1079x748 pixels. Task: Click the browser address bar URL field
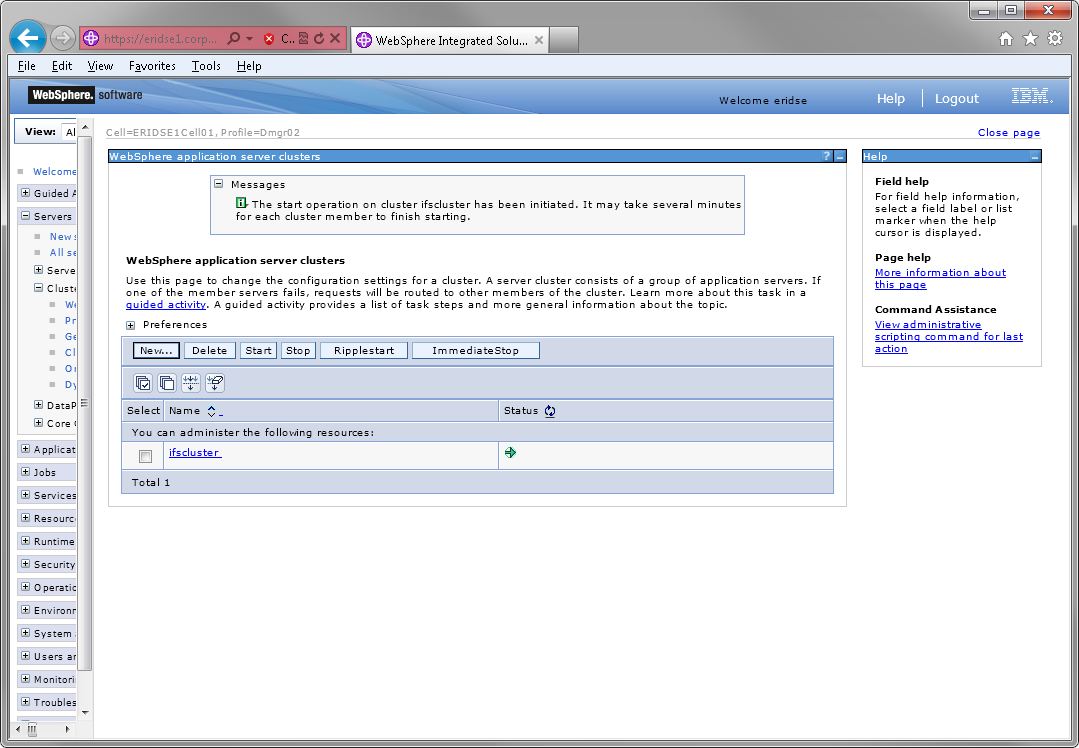[160, 39]
